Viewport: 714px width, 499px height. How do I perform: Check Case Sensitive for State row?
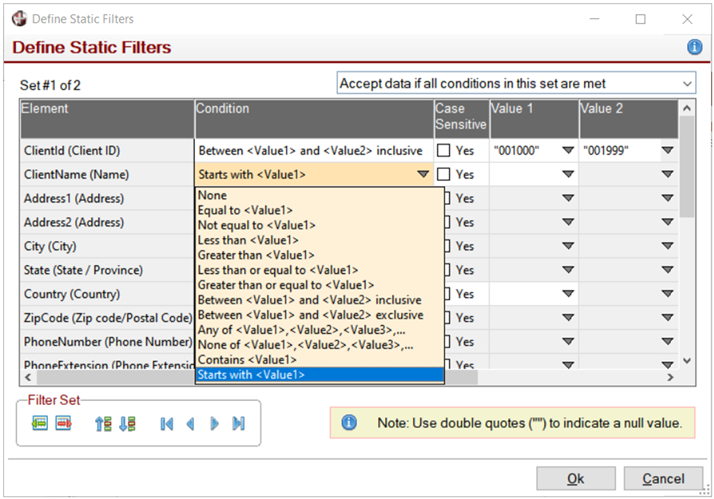[443, 271]
